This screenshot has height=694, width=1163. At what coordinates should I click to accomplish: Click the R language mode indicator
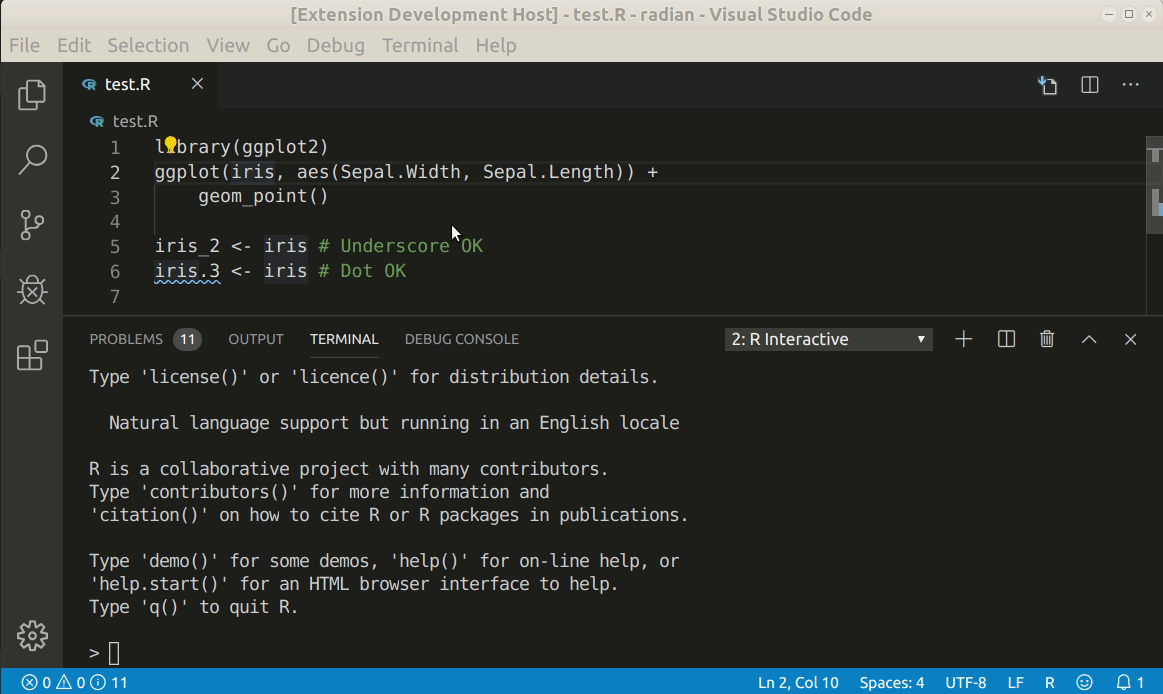1050,682
